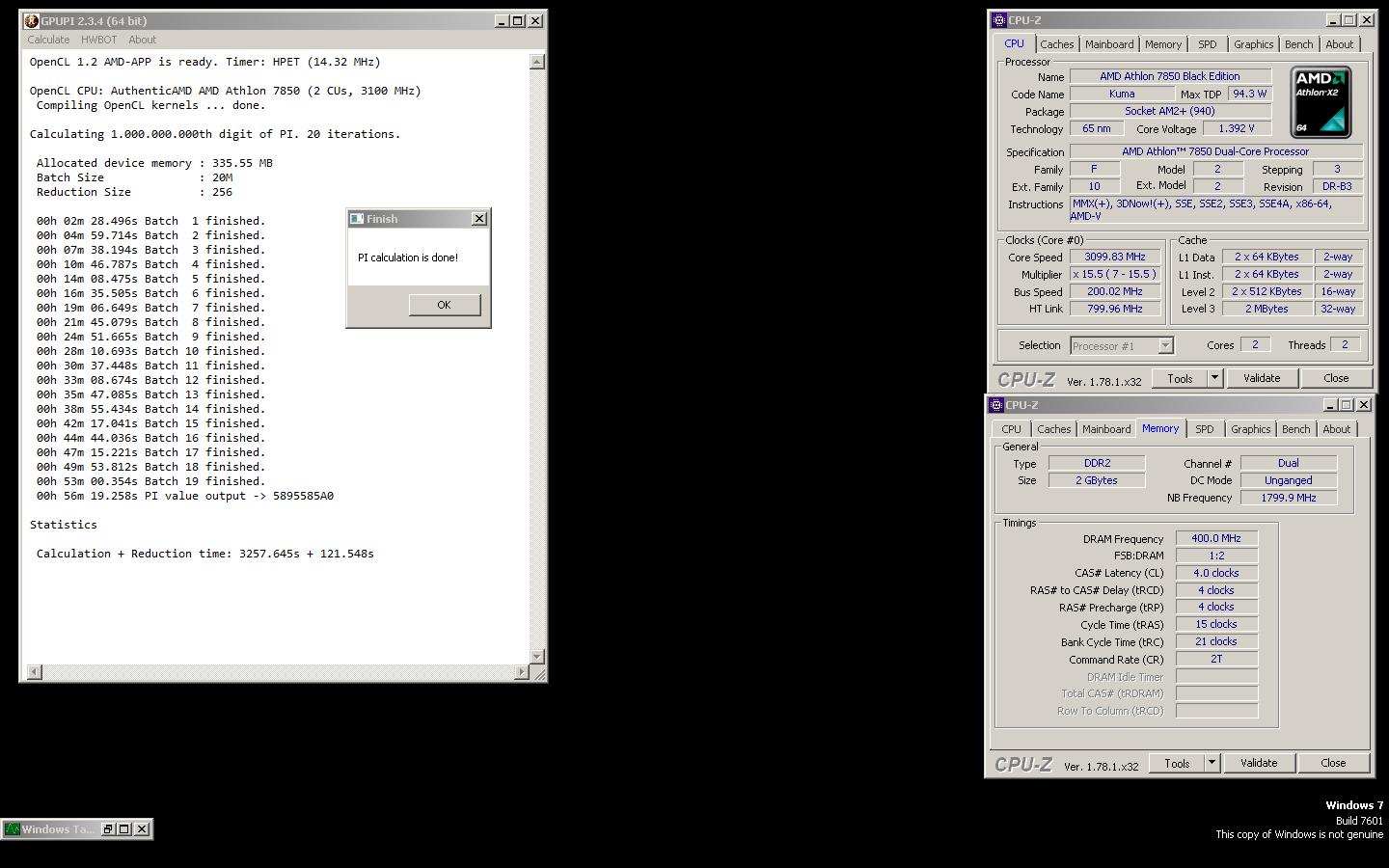Select Graphics tab in lower CPU-Z window

coord(1250,429)
